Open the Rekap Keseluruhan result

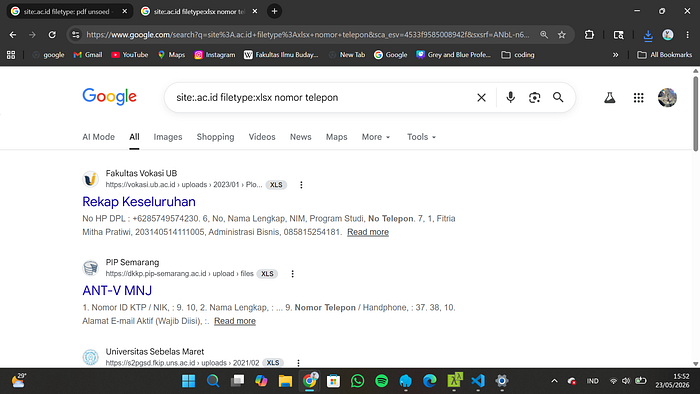(139, 202)
